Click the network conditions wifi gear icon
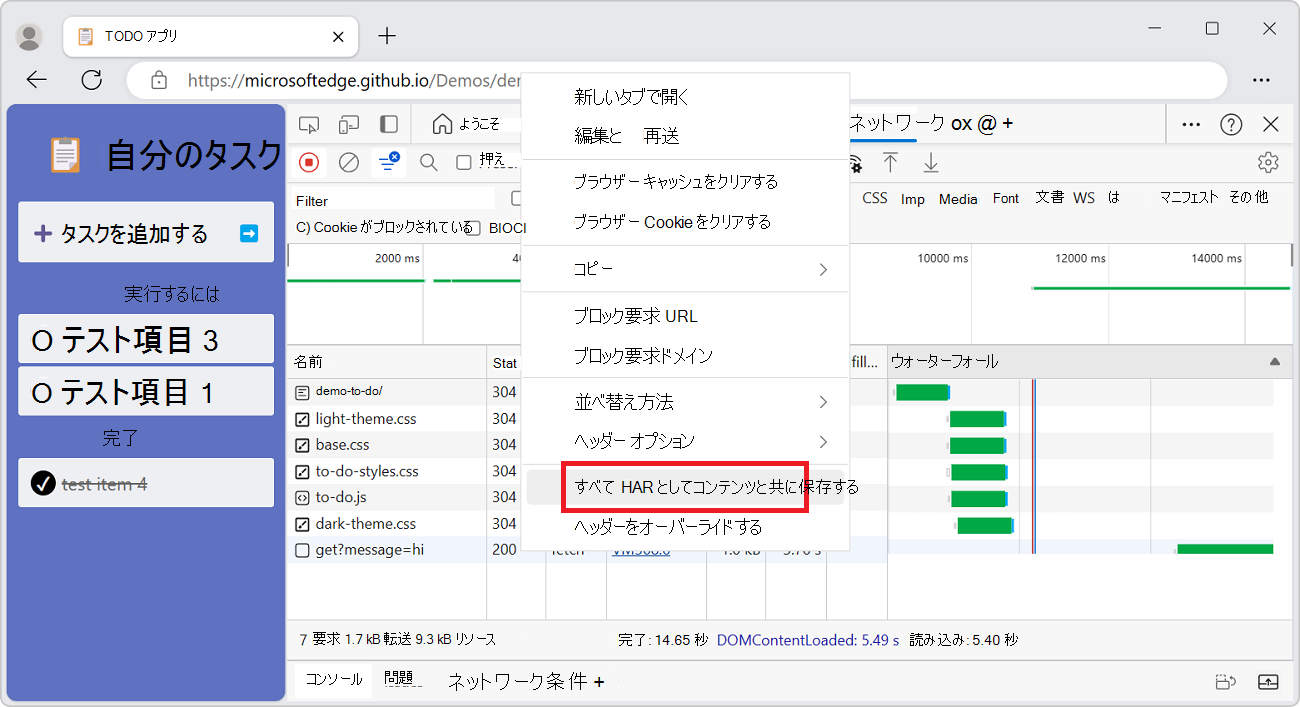The width and height of the screenshot is (1300, 707). click(855, 162)
